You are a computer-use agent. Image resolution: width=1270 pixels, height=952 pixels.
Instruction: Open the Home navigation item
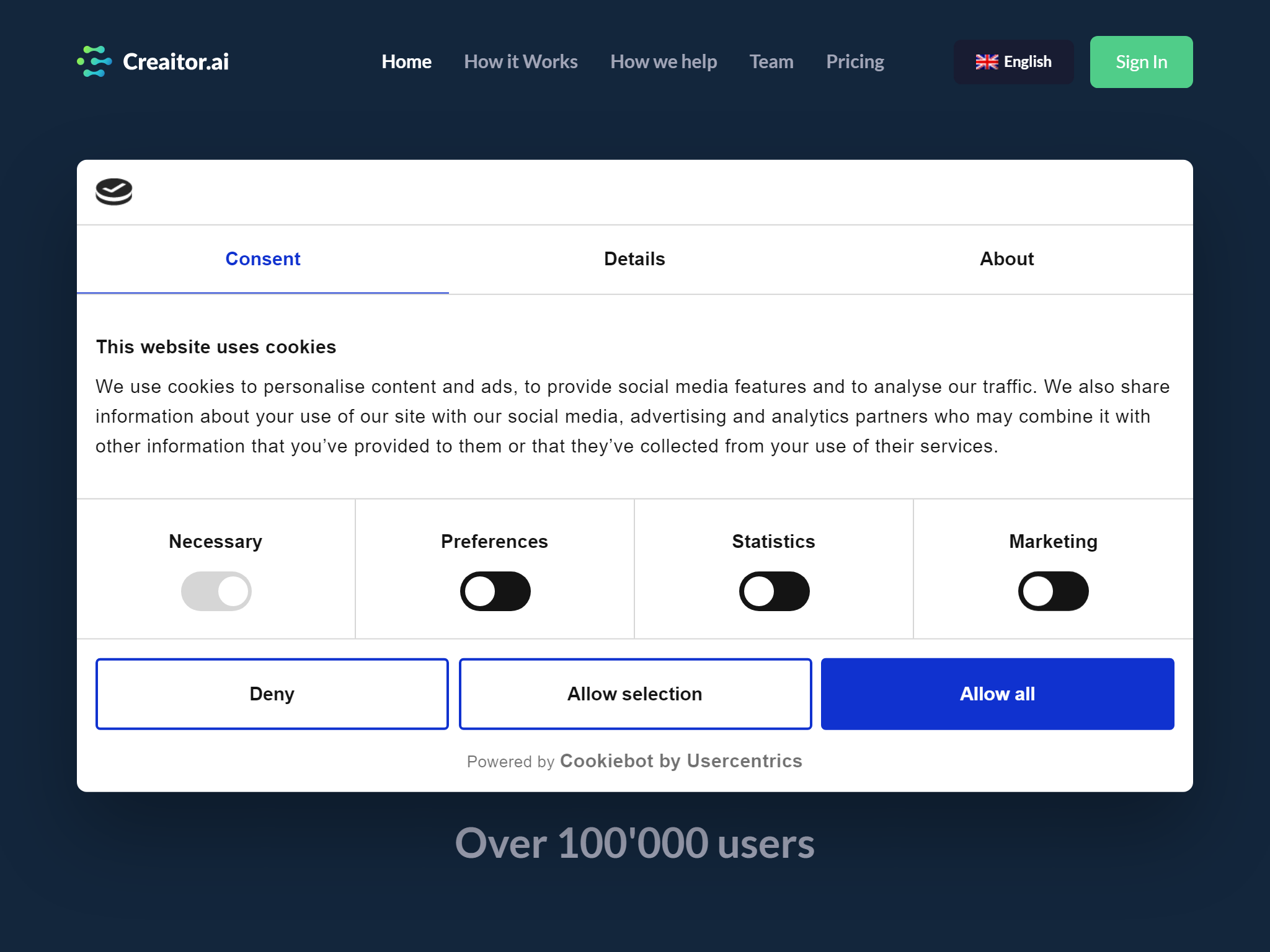tap(407, 61)
